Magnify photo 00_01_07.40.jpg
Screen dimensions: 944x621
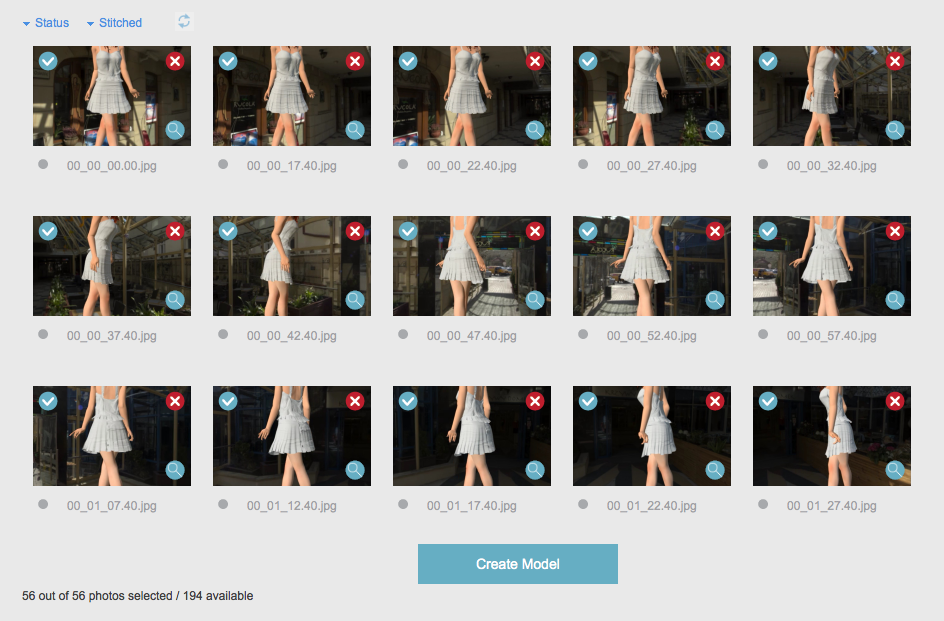click(175, 470)
